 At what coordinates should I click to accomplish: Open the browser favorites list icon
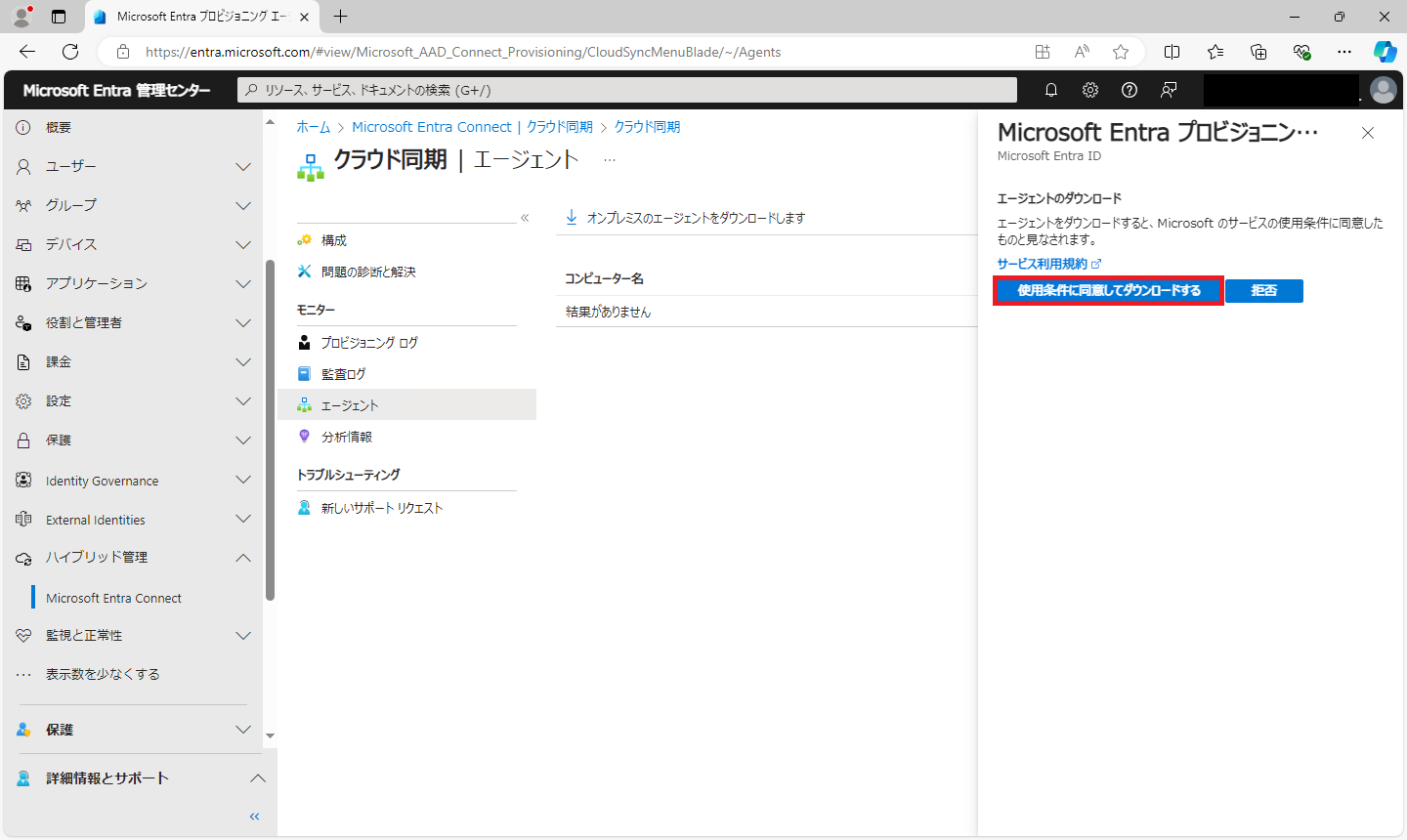point(1215,52)
